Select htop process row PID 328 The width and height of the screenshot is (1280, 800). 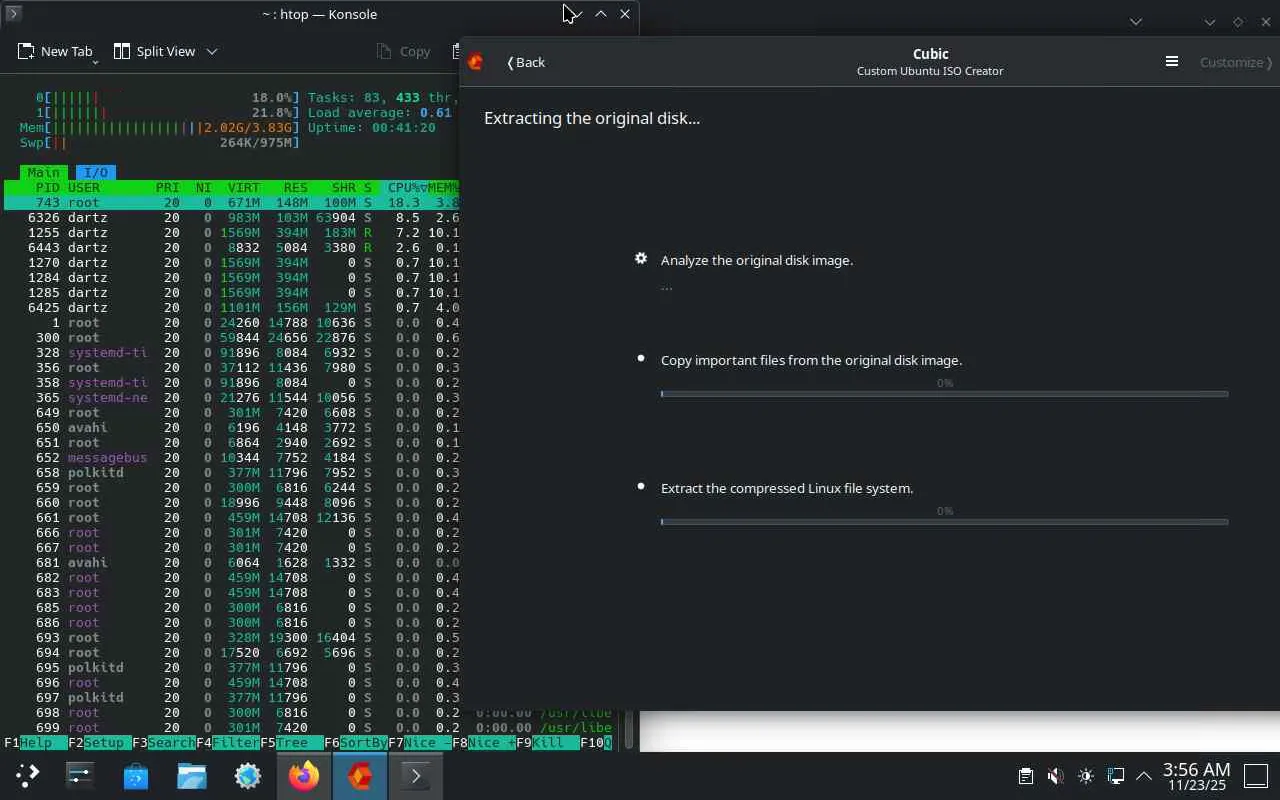232,352
